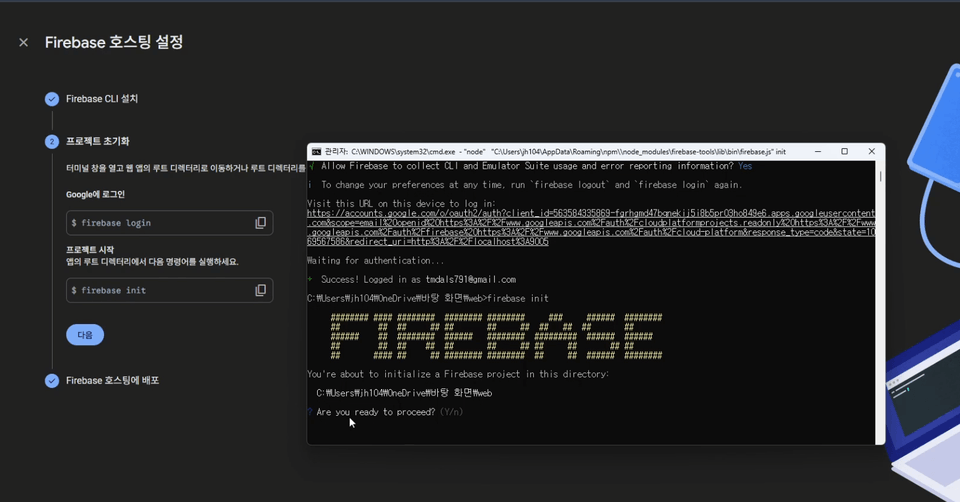Screen dimensions: 960x502
Task: Select the Firebase CLI 설치 step checkmark
Action: pyautogui.click(x=52, y=99)
